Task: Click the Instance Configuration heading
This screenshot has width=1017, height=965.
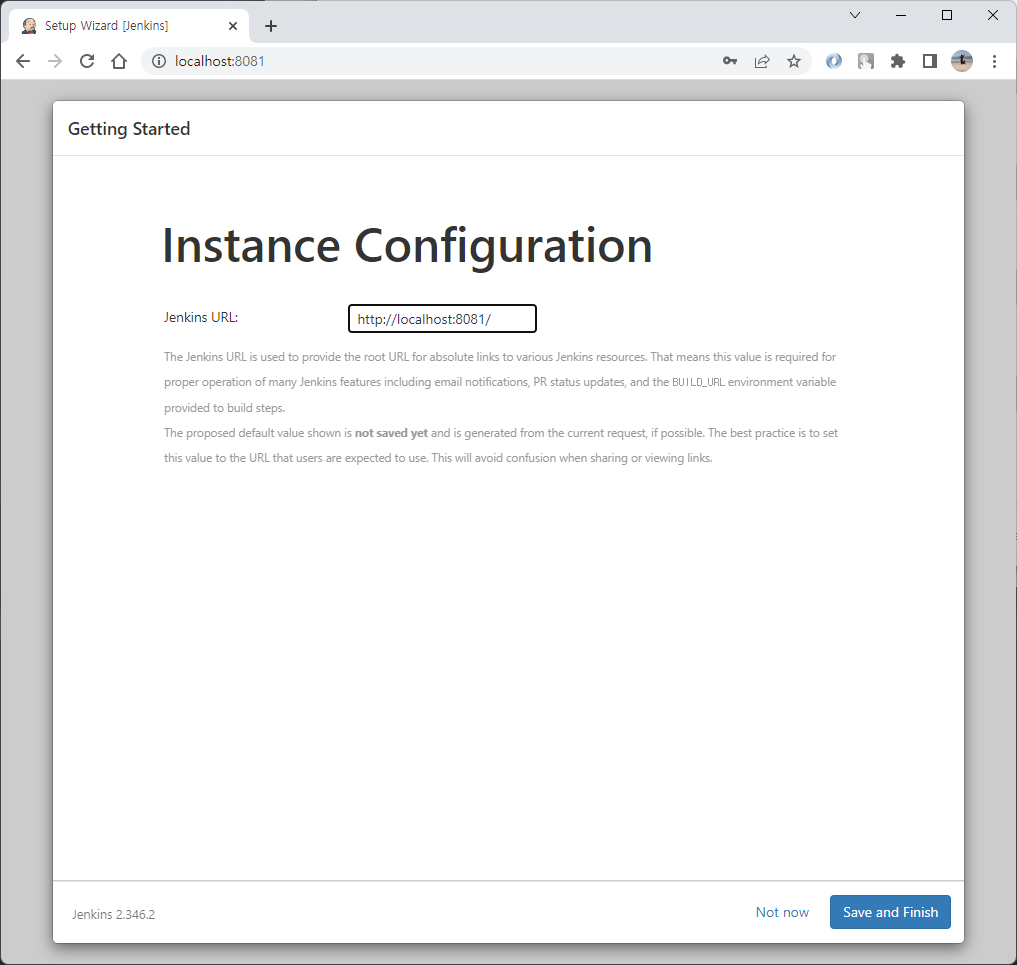Action: (x=407, y=246)
